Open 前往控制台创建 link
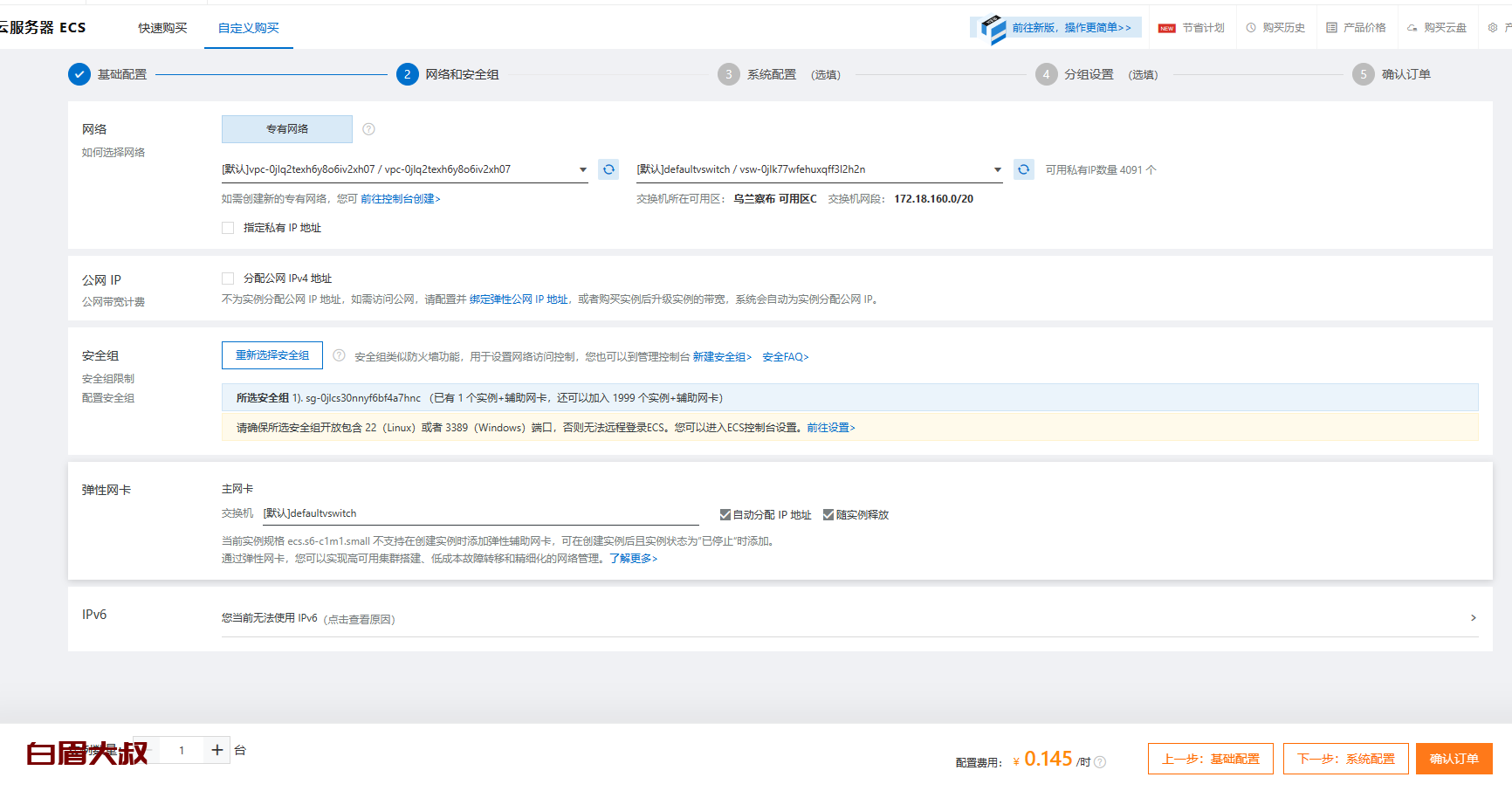Image resolution: width=1512 pixels, height=791 pixels. point(401,199)
